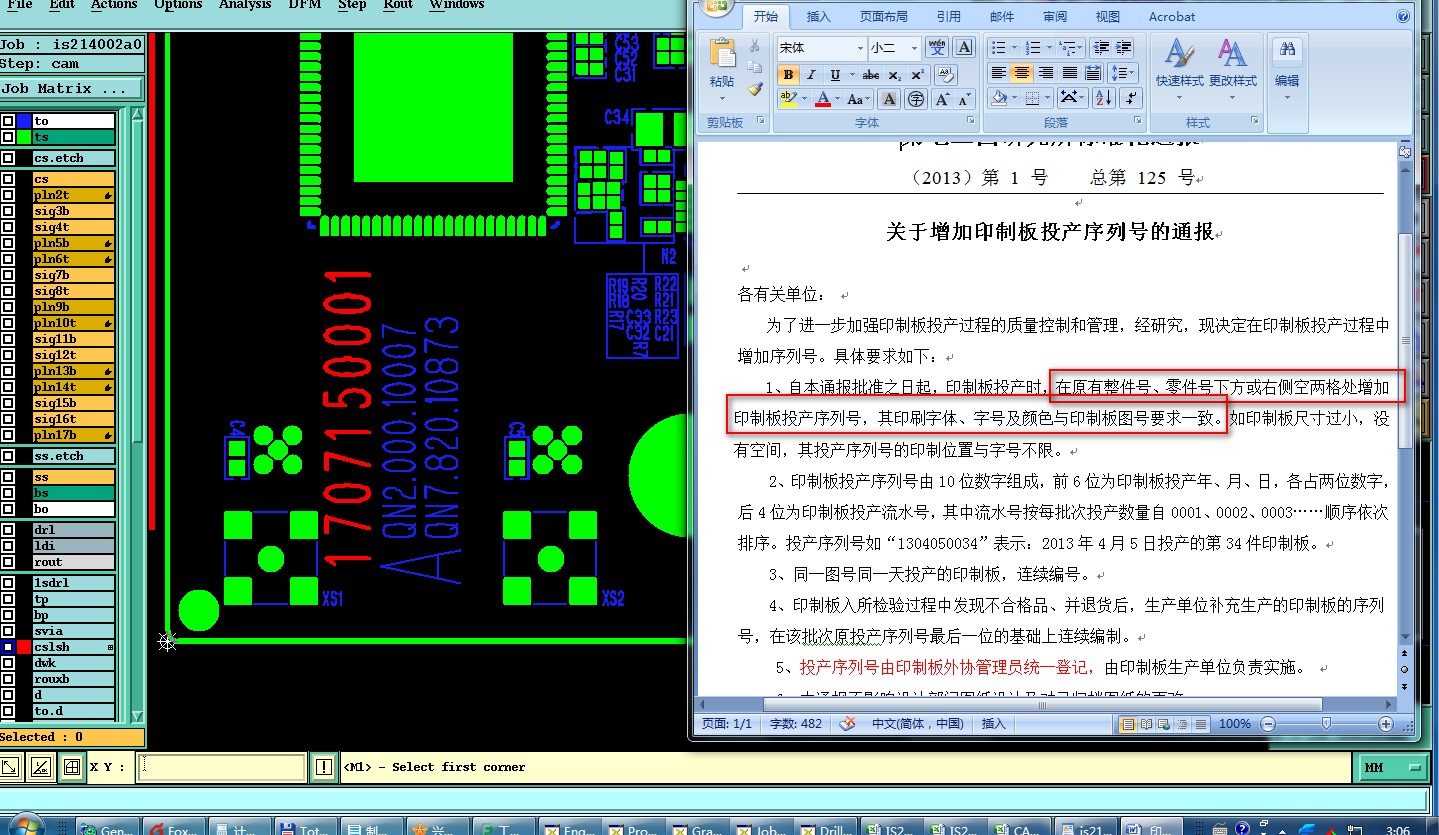Toggle Bold formatting in Word
Viewport: 1439px width, 835px height.
[x=788, y=75]
